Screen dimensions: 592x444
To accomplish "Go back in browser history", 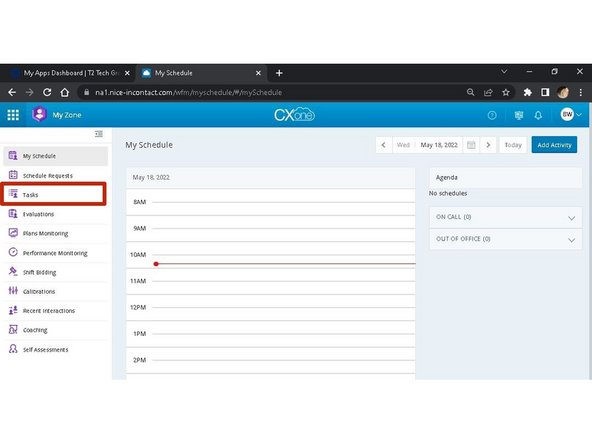I will click(12, 92).
